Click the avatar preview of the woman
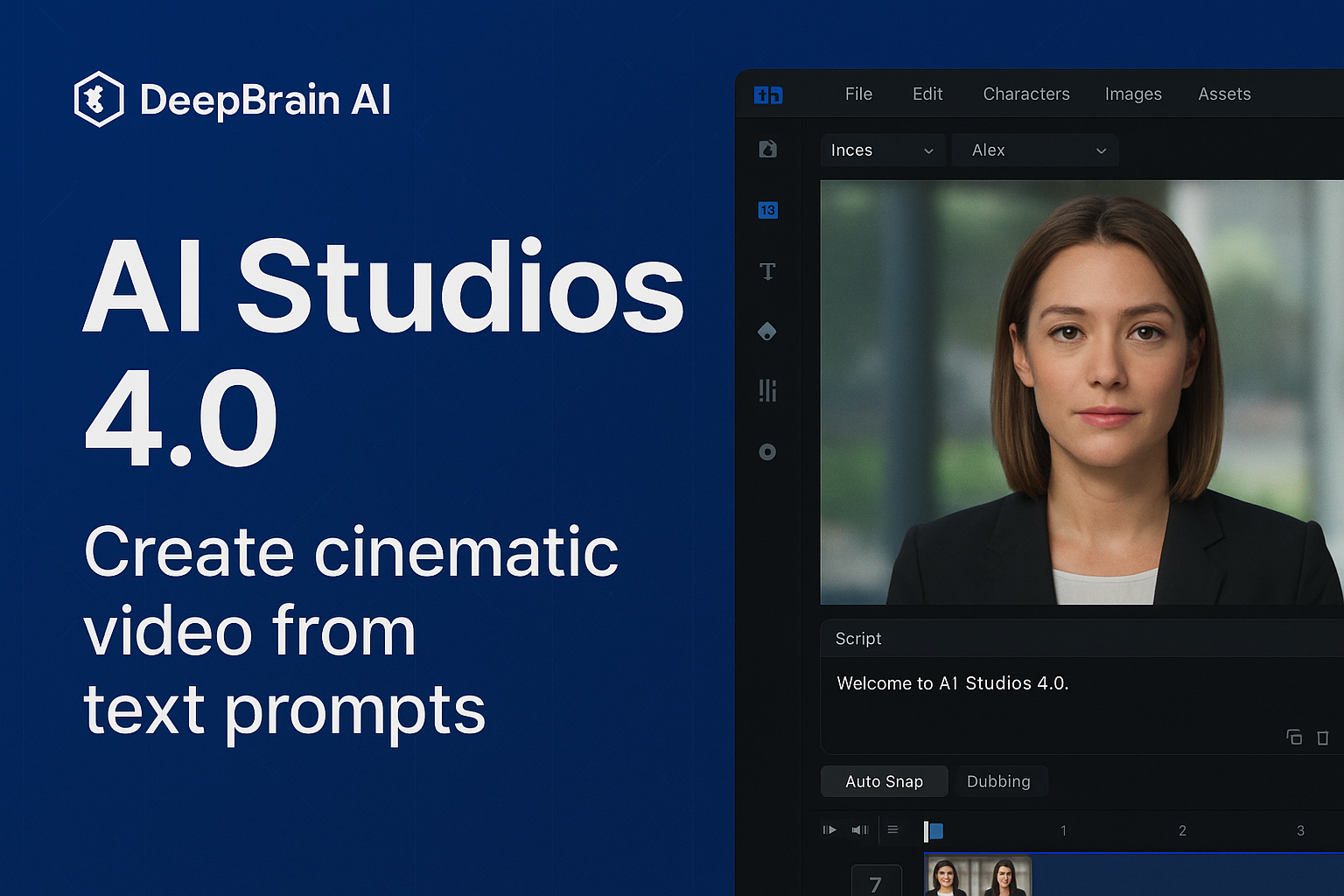Screen dimensions: 1344x896 [1081, 392]
